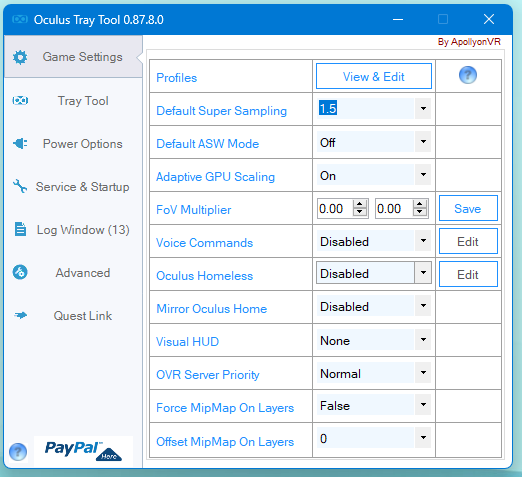Switch to the Tray Tool tab
The height and width of the screenshot is (477, 522).
tap(73, 100)
